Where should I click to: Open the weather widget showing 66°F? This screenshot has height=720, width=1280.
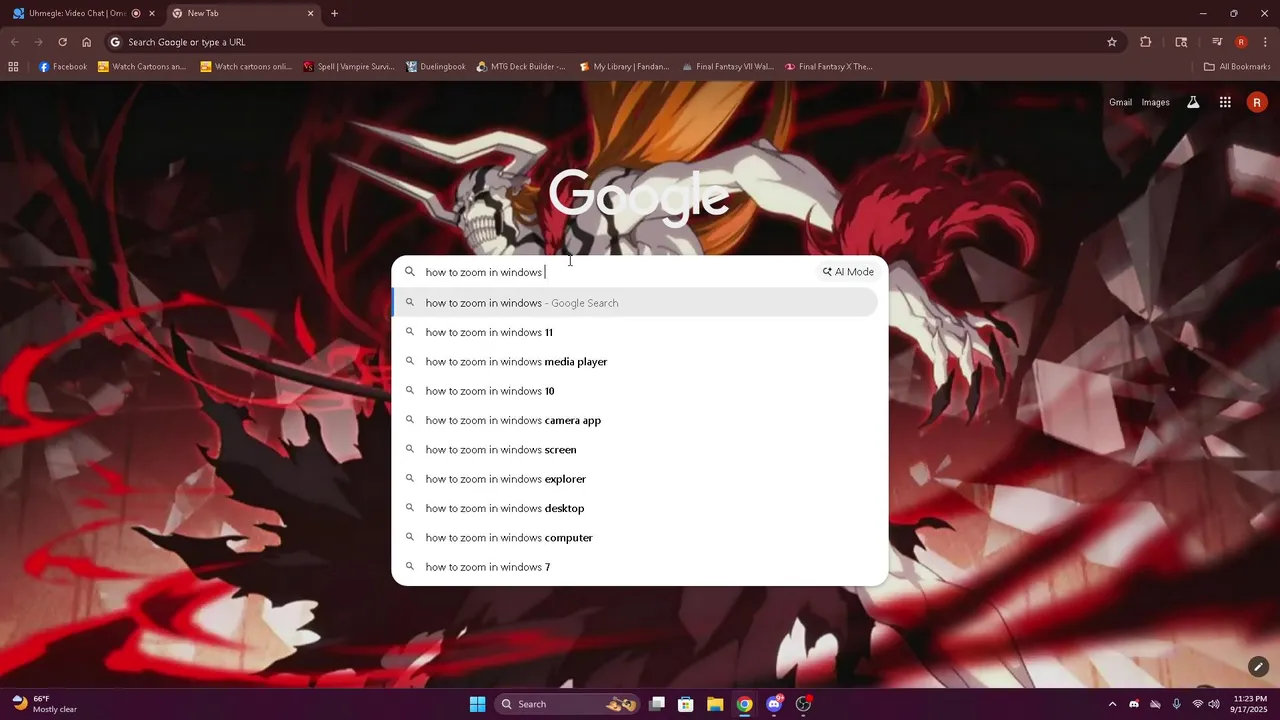45,704
